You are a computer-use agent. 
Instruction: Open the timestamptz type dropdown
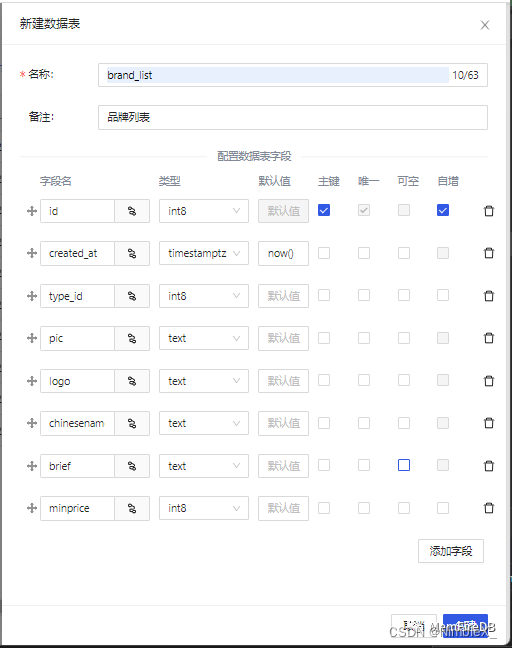204,253
